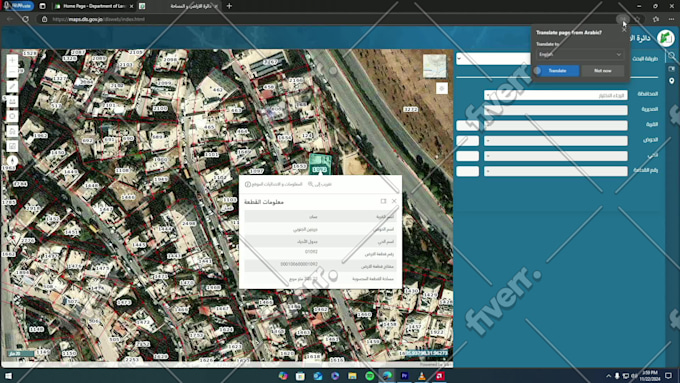The height and width of the screenshot is (383, 680).
Task: Zoom in on the map with plus button
Action: coord(12,60)
